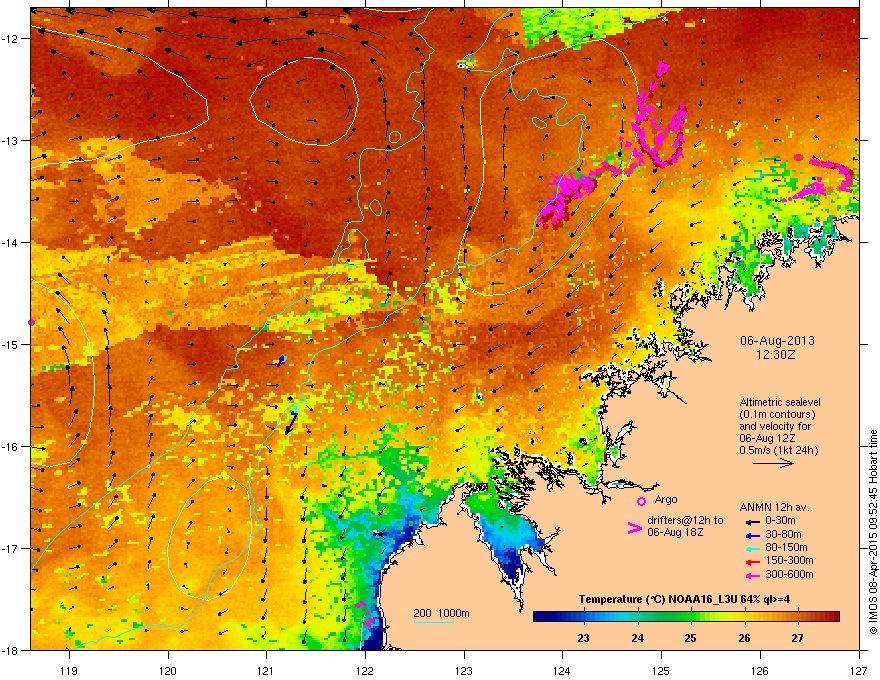
Task: Click longitude axis label 119
Action: (68, 670)
